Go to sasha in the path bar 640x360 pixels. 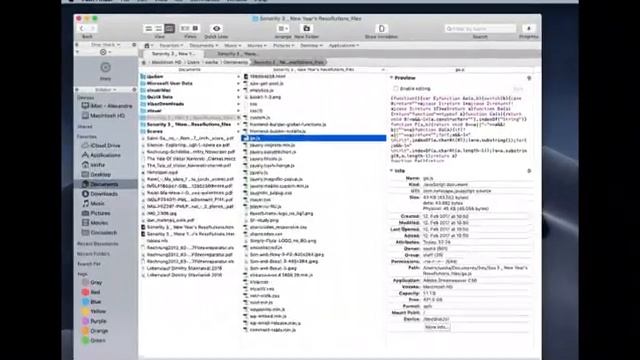[x=211, y=62]
